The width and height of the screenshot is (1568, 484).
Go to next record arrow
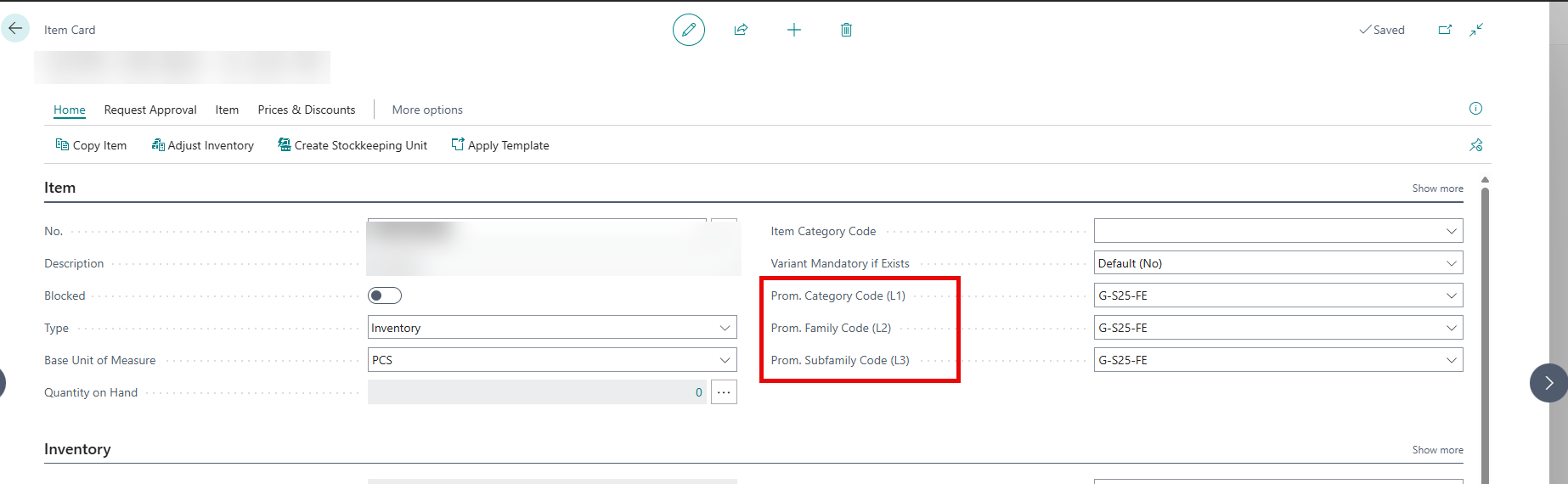coord(1548,383)
